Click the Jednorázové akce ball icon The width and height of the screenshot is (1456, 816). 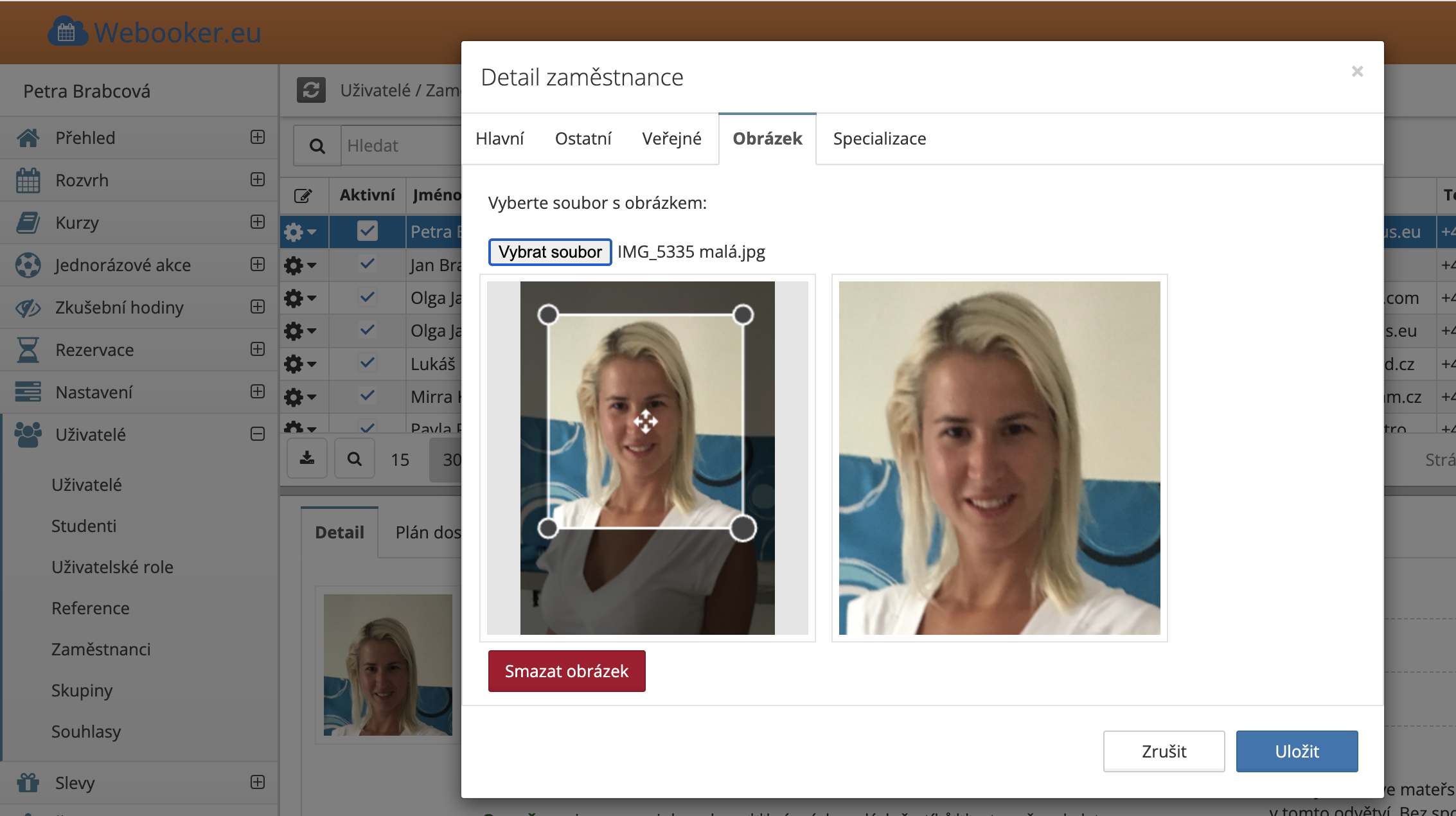(x=28, y=265)
